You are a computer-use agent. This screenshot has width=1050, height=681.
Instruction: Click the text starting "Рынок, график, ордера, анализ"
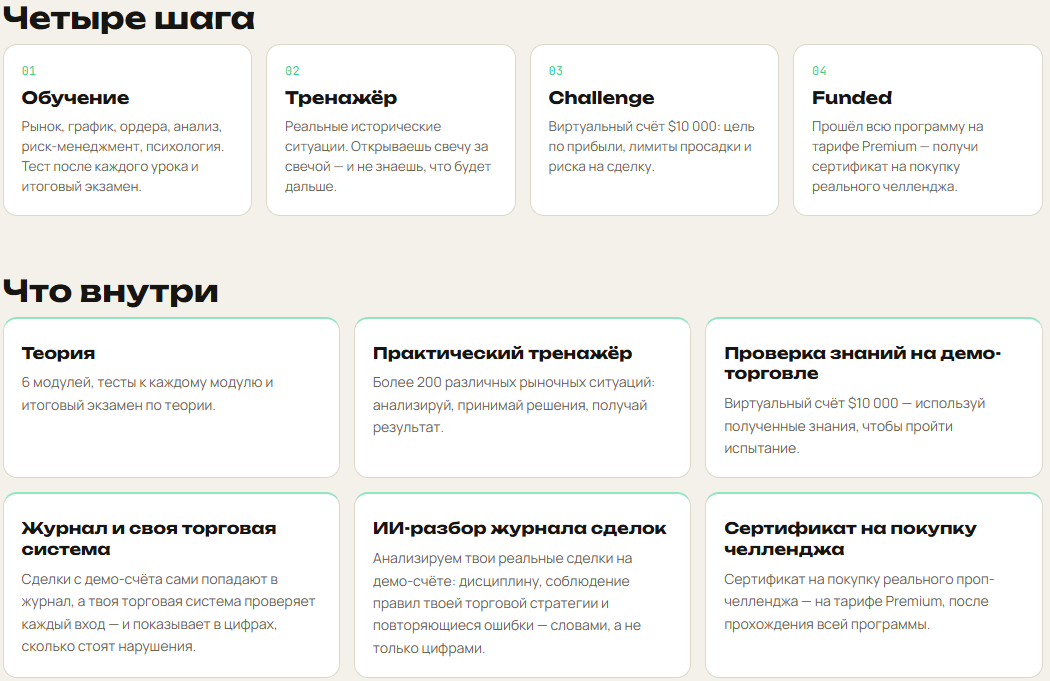pyautogui.click(x=123, y=156)
